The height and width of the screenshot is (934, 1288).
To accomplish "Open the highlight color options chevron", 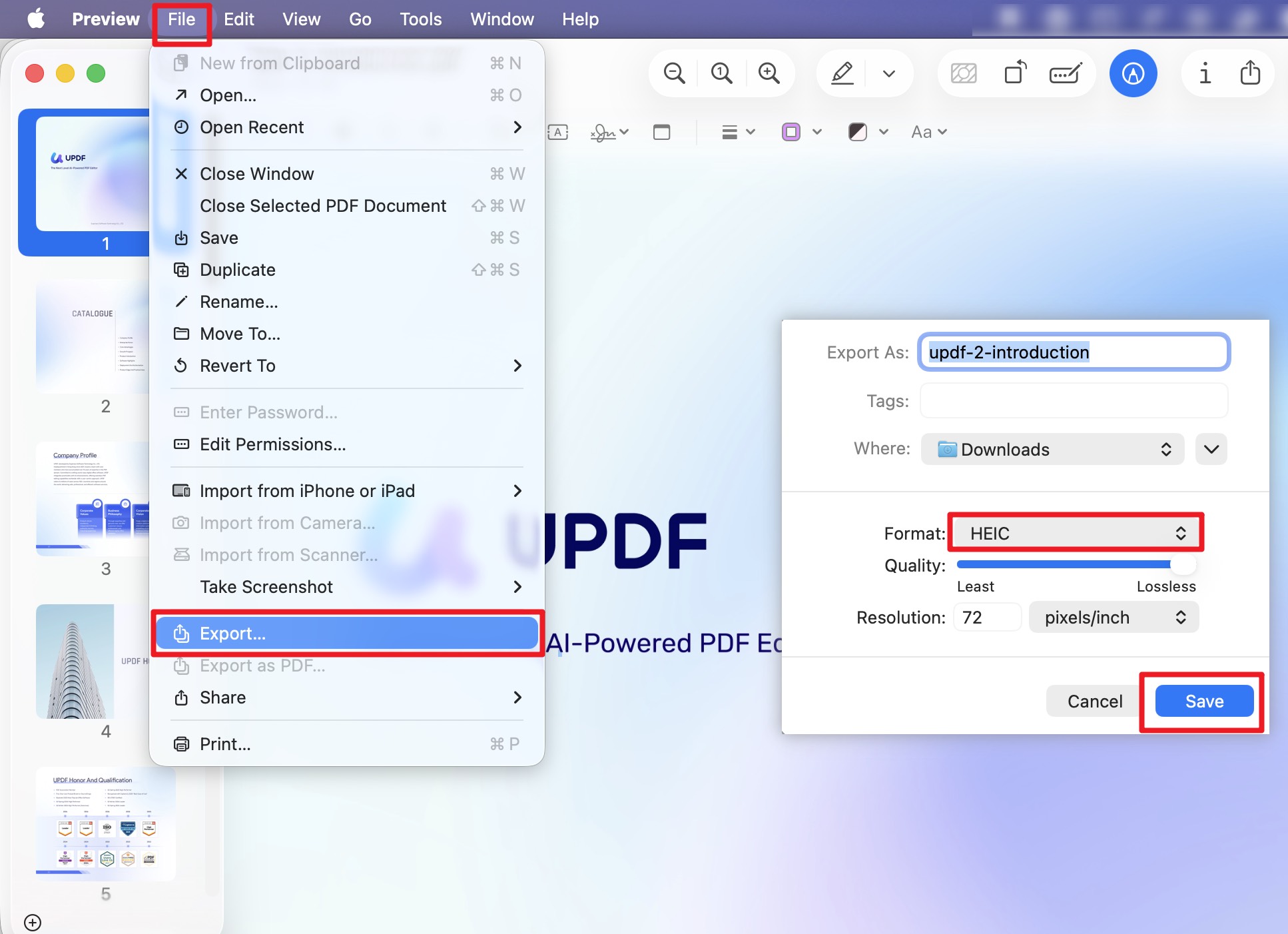I will (x=889, y=73).
